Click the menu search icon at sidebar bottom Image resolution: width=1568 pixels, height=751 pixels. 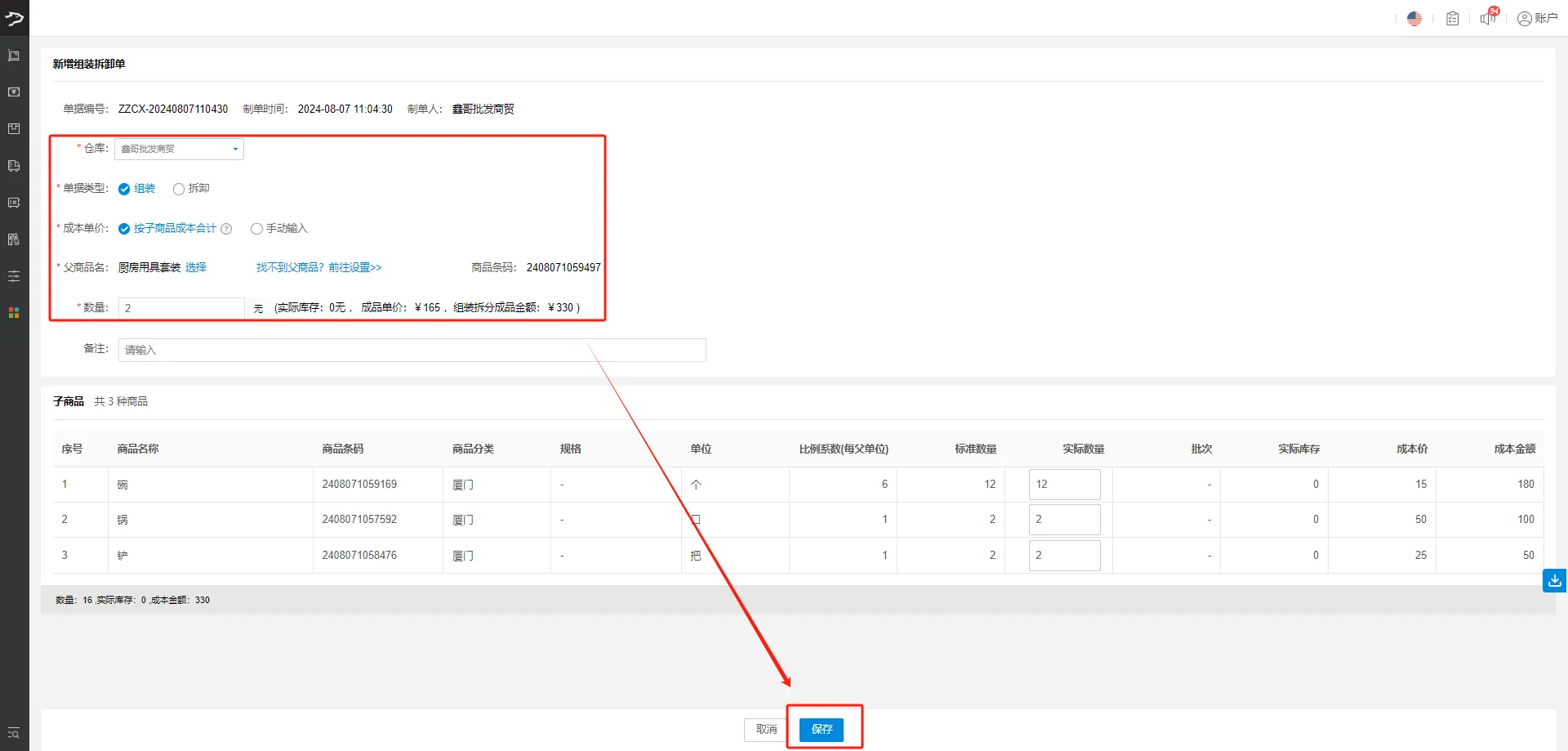point(14,733)
